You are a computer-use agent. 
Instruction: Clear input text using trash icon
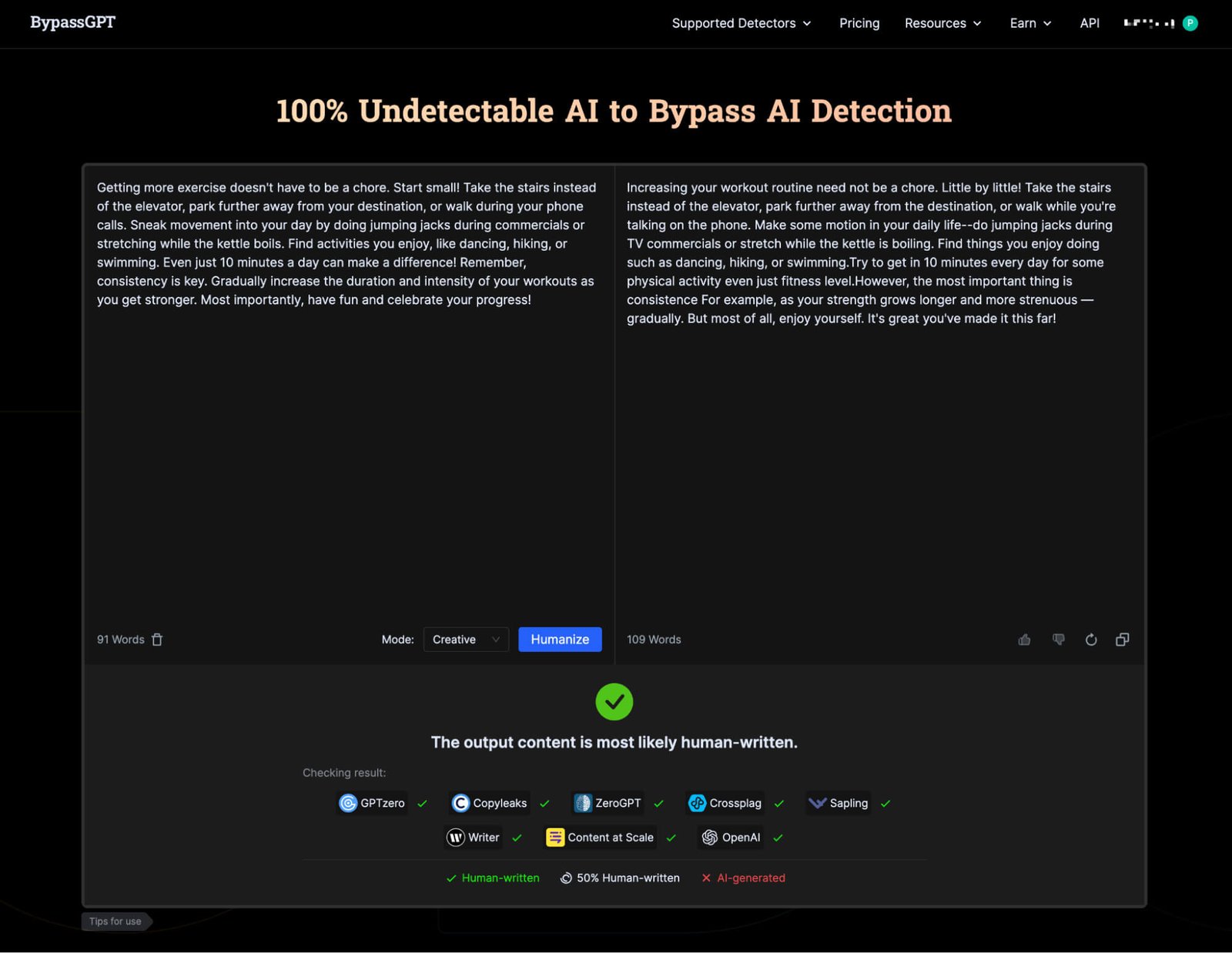tap(157, 639)
